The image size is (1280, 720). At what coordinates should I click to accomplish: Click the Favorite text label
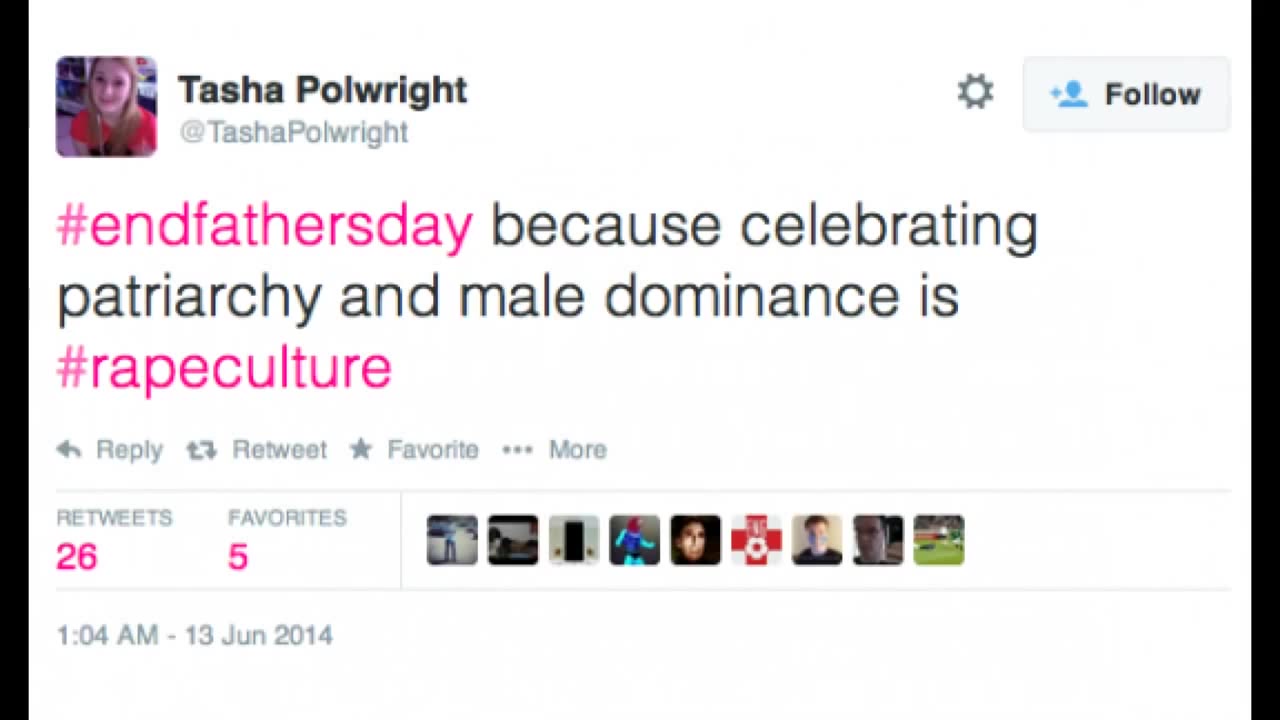(x=433, y=450)
